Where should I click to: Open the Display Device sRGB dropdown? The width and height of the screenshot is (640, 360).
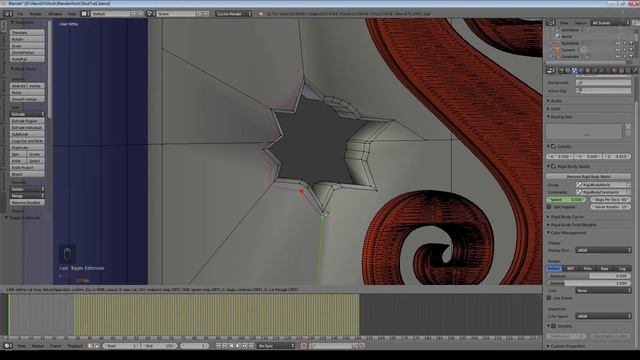click(x=603, y=250)
